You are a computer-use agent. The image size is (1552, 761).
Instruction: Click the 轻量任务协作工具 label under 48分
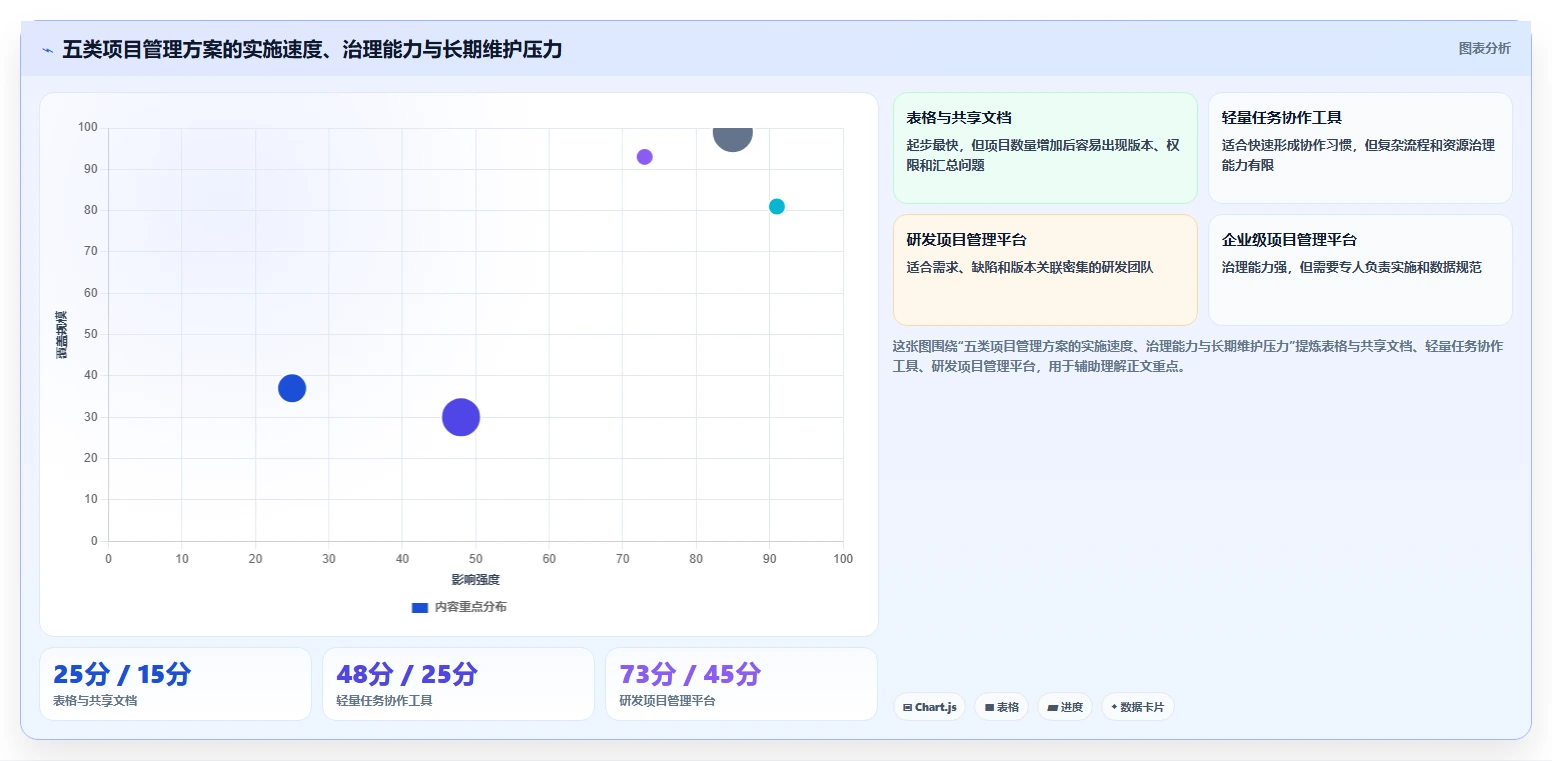click(384, 701)
